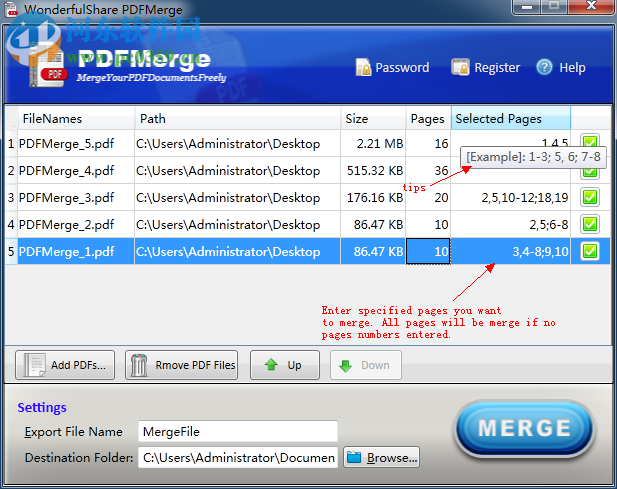Click the big MERGE button

pyautogui.click(x=524, y=429)
